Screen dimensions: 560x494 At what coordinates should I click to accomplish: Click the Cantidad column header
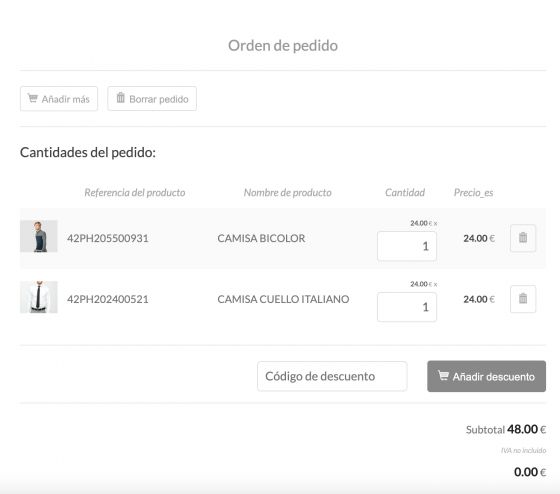(405, 193)
